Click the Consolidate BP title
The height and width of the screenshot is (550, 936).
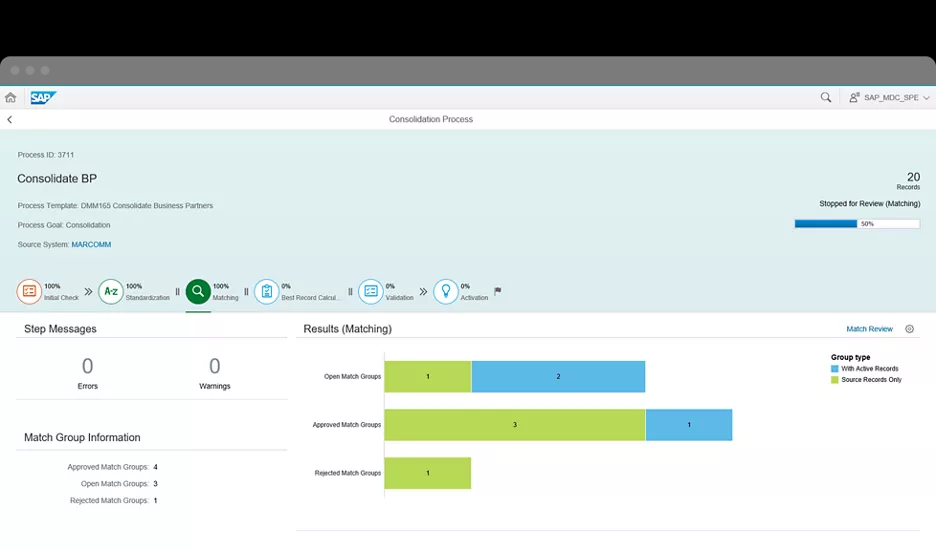point(57,179)
